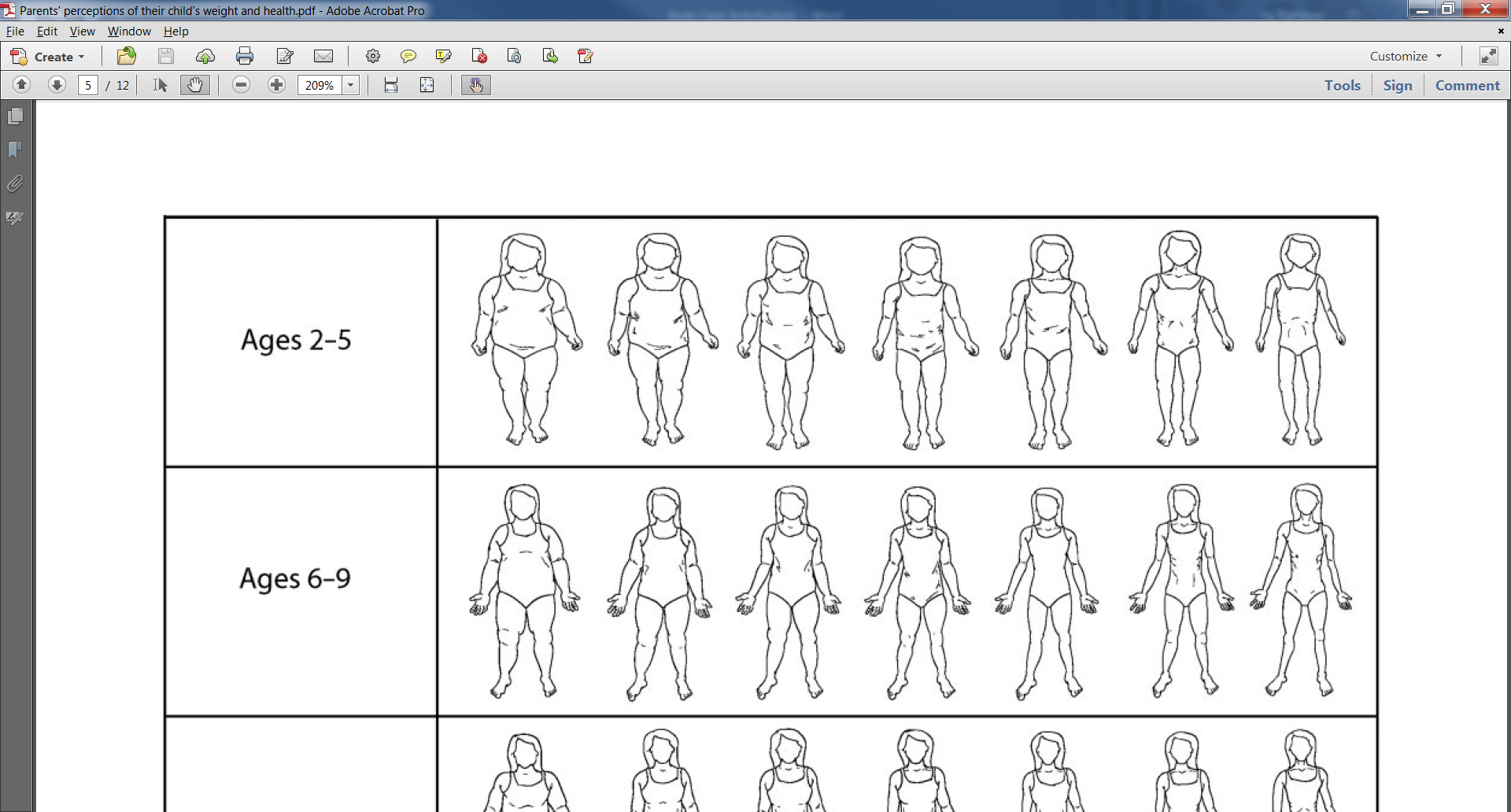Screen dimensions: 1511x812
Task: Click the "Ages 2–5" row label
Action: pyautogui.click(x=296, y=340)
